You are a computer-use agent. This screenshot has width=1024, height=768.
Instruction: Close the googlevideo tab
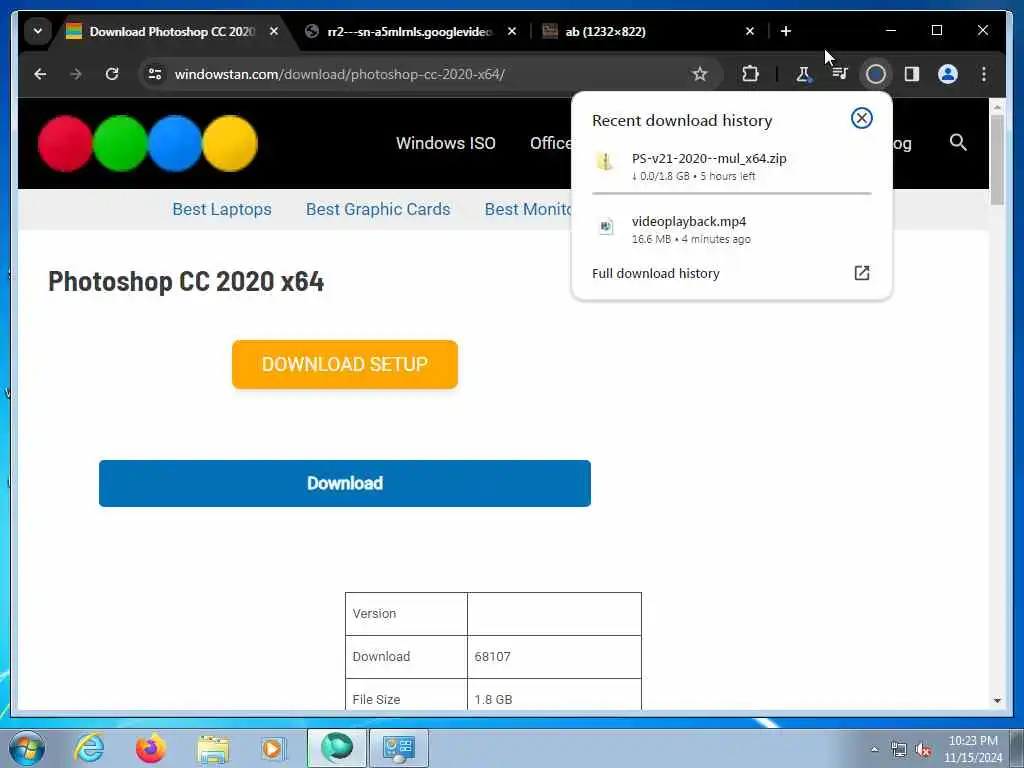click(x=512, y=31)
